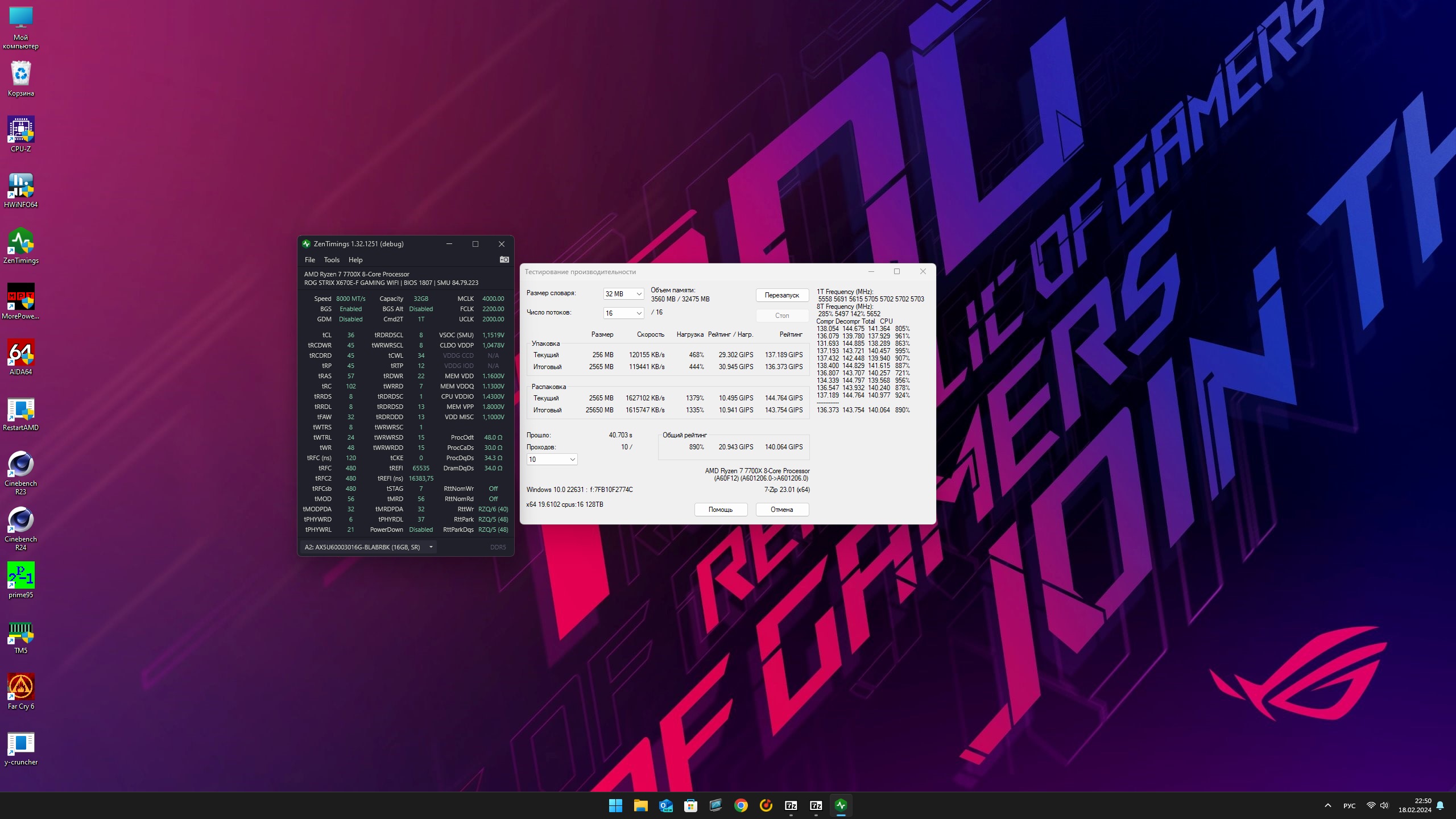
Task: Expand the dictionary size 32 MB dropdown
Action: (x=623, y=294)
